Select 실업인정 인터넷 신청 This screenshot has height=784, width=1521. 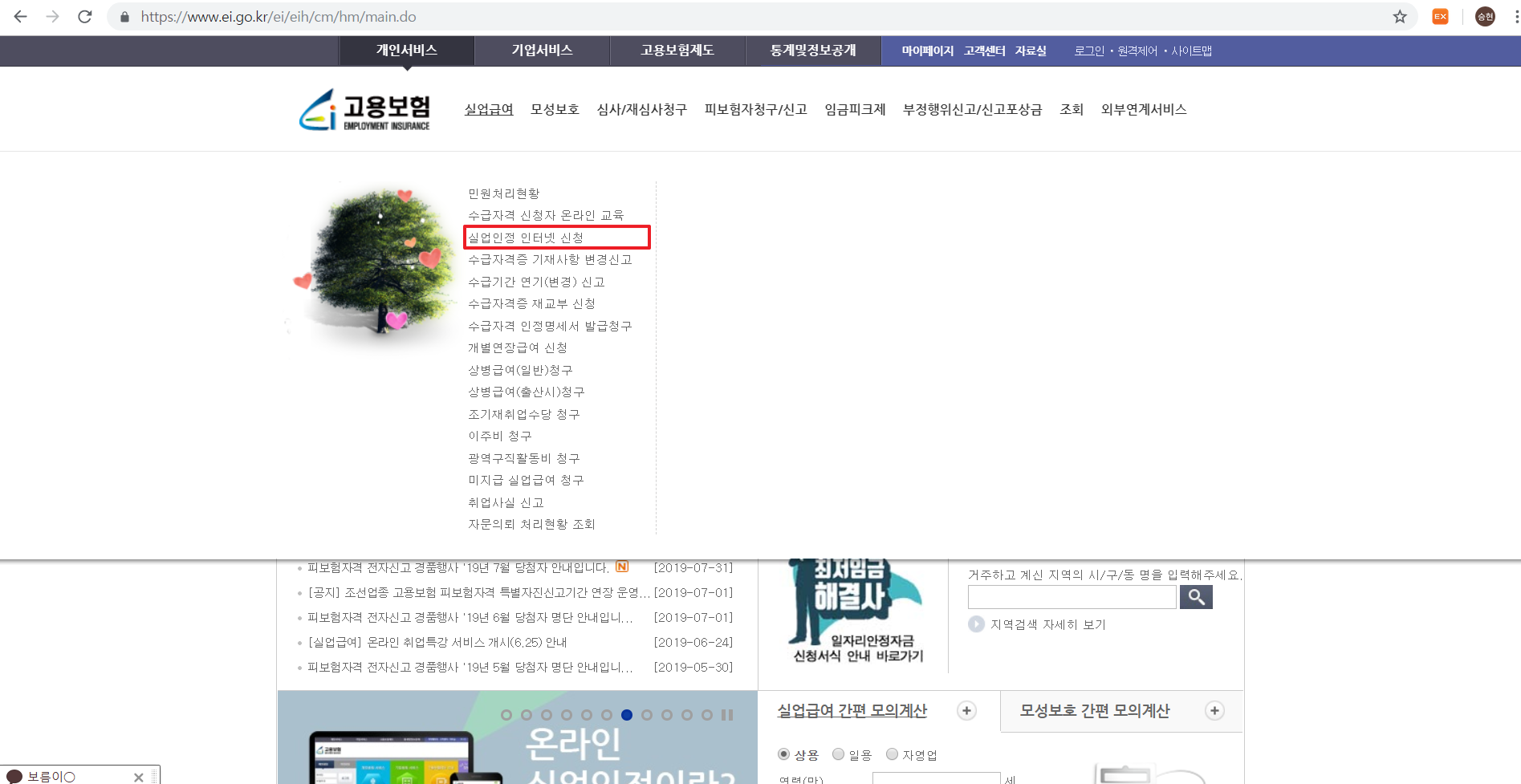click(x=526, y=238)
